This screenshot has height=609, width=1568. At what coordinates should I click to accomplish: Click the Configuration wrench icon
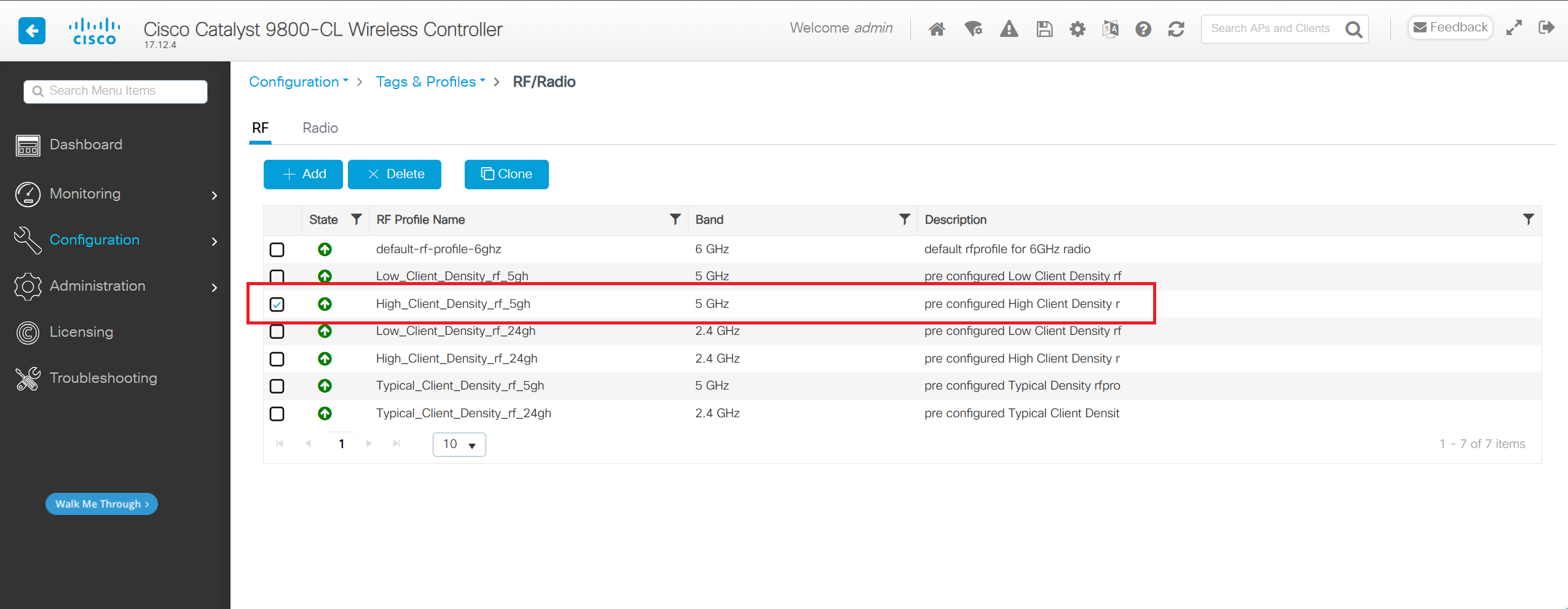[28, 240]
